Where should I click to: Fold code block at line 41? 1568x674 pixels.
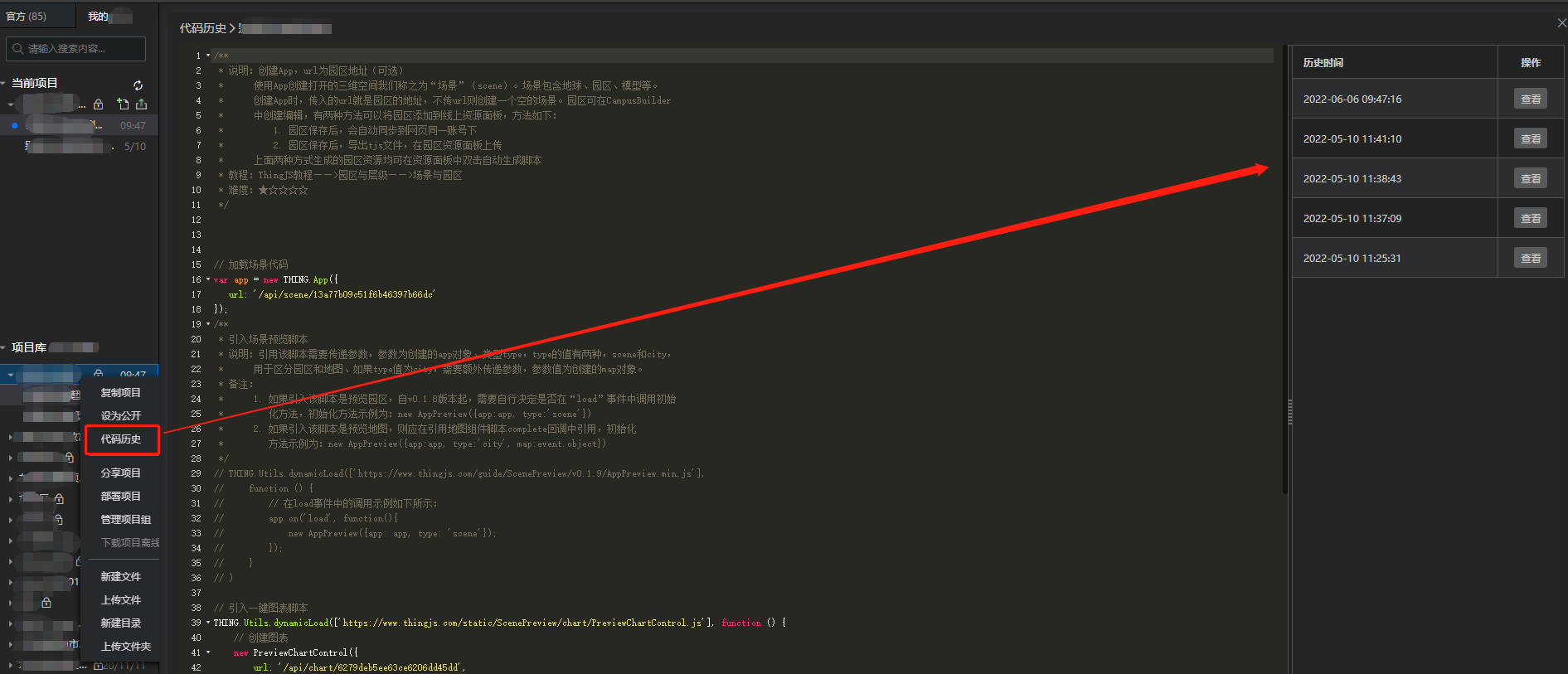[x=207, y=652]
